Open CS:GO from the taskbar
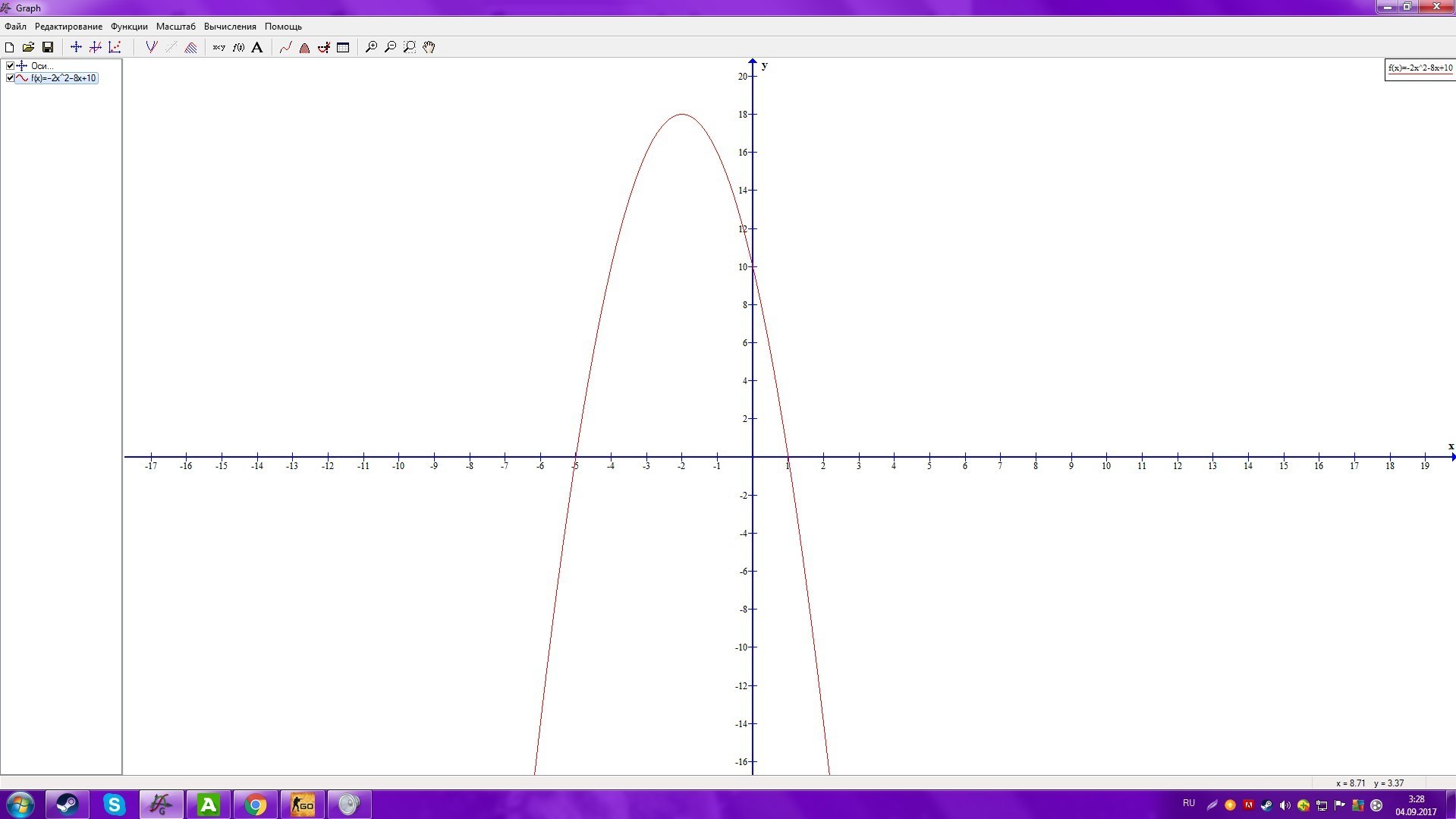The width and height of the screenshot is (1456, 819). (302, 805)
